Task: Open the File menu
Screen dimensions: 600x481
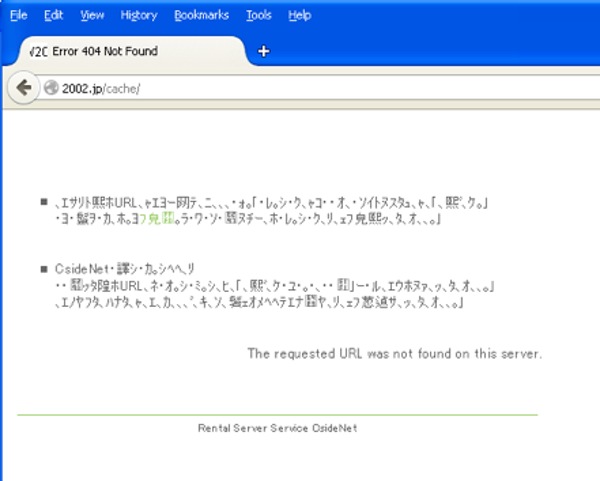Action: [x=18, y=15]
